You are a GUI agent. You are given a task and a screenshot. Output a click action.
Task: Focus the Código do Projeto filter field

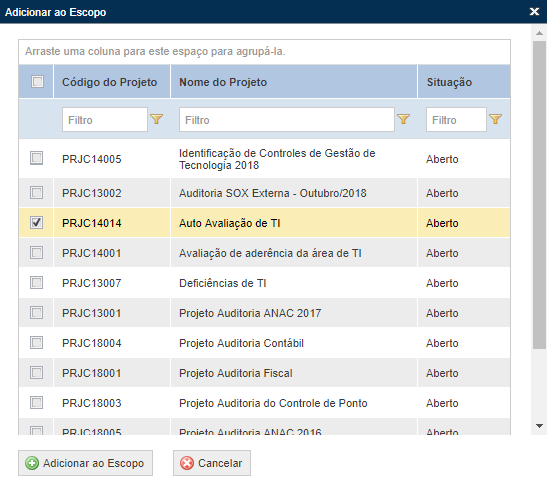pyautogui.click(x=105, y=120)
